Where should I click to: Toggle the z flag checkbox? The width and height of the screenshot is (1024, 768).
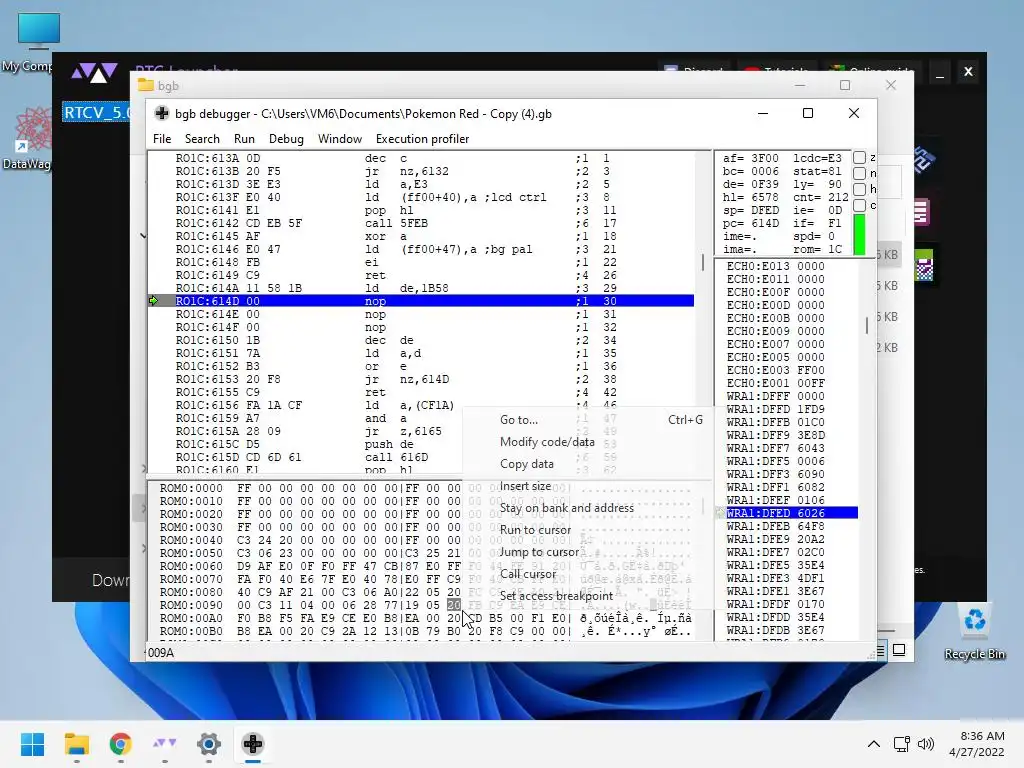[859, 157]
